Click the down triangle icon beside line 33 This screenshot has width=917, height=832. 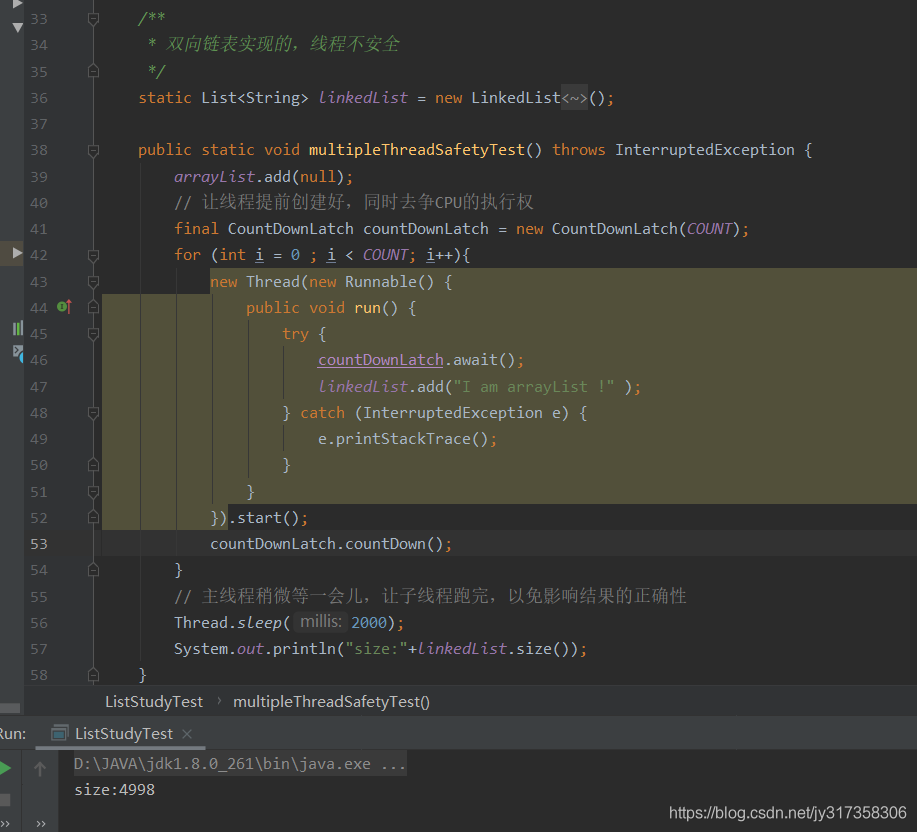point(18,27)
